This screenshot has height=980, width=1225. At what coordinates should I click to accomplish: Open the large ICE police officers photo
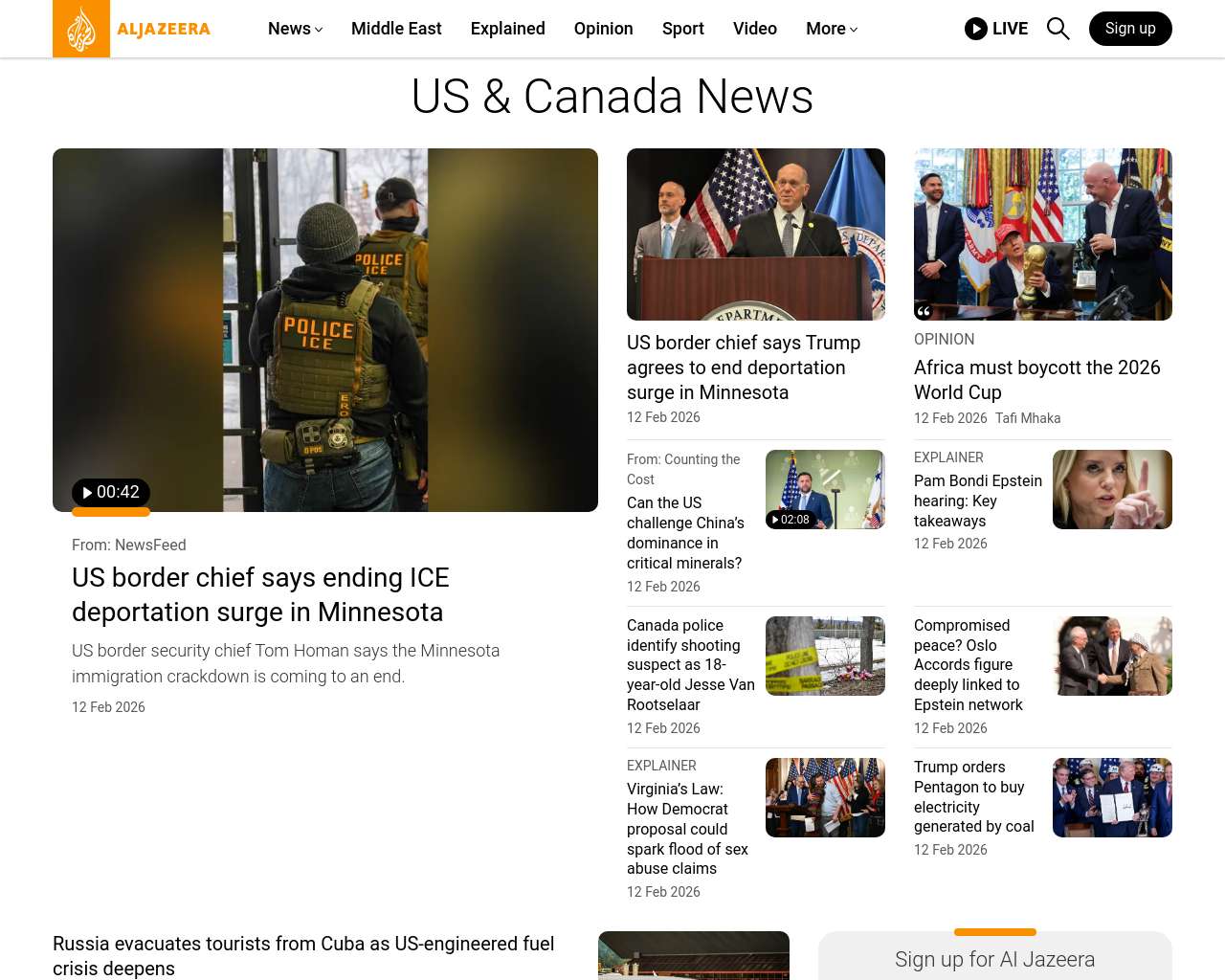pos(325,330)
